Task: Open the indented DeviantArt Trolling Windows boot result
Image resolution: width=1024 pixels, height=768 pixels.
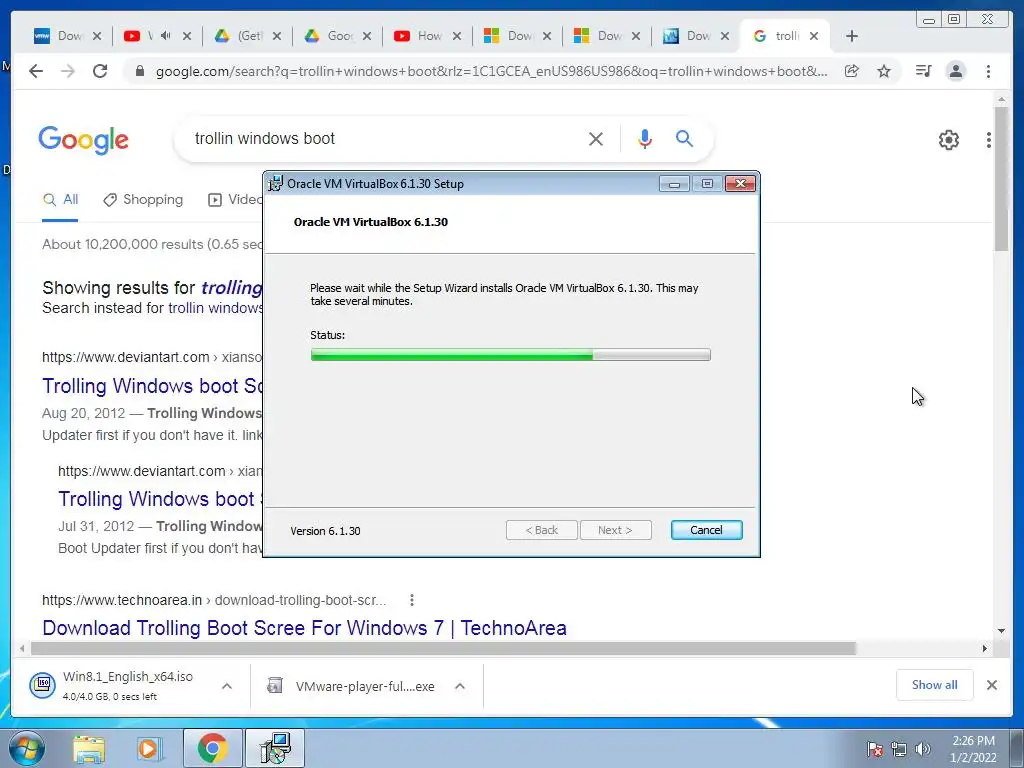Action: 160,499
